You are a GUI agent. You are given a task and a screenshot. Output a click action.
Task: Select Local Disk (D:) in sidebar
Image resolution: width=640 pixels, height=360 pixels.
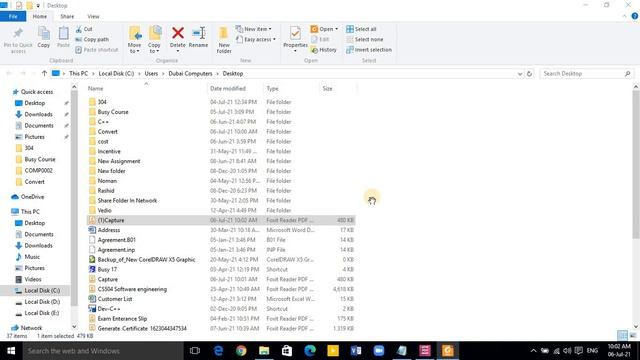(42, 302)
